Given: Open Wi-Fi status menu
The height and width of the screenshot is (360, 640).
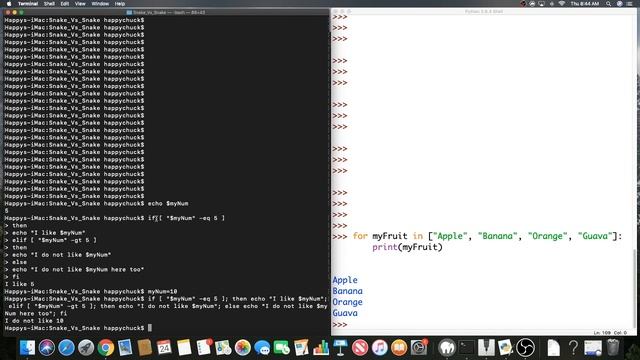Looking at the screenshot, I should click(x=562, y=4).
